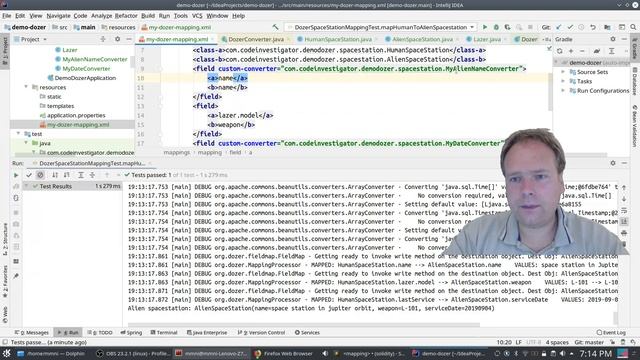Open the Refactor menu

pos(126,16)
